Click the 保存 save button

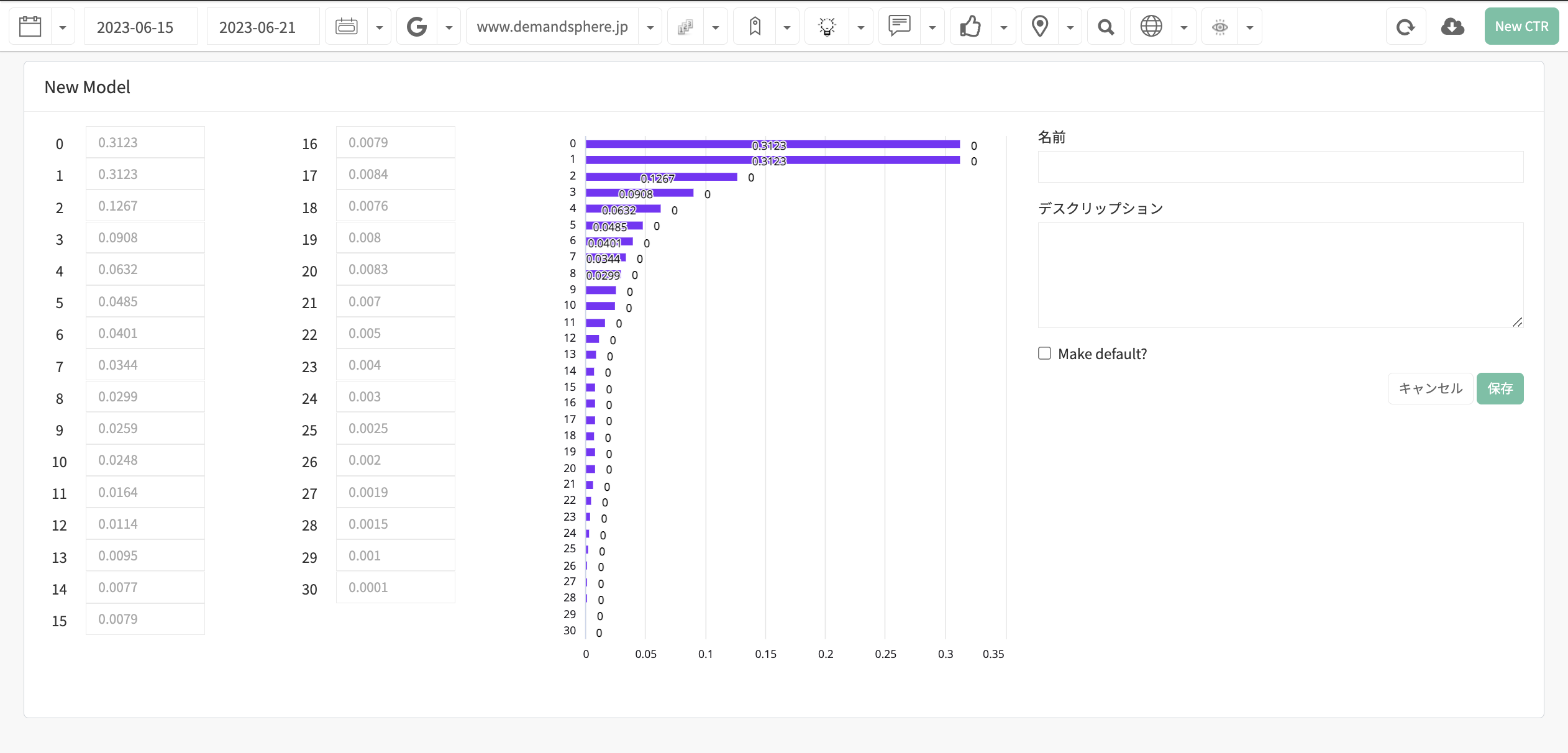[x=1500, y=388]
